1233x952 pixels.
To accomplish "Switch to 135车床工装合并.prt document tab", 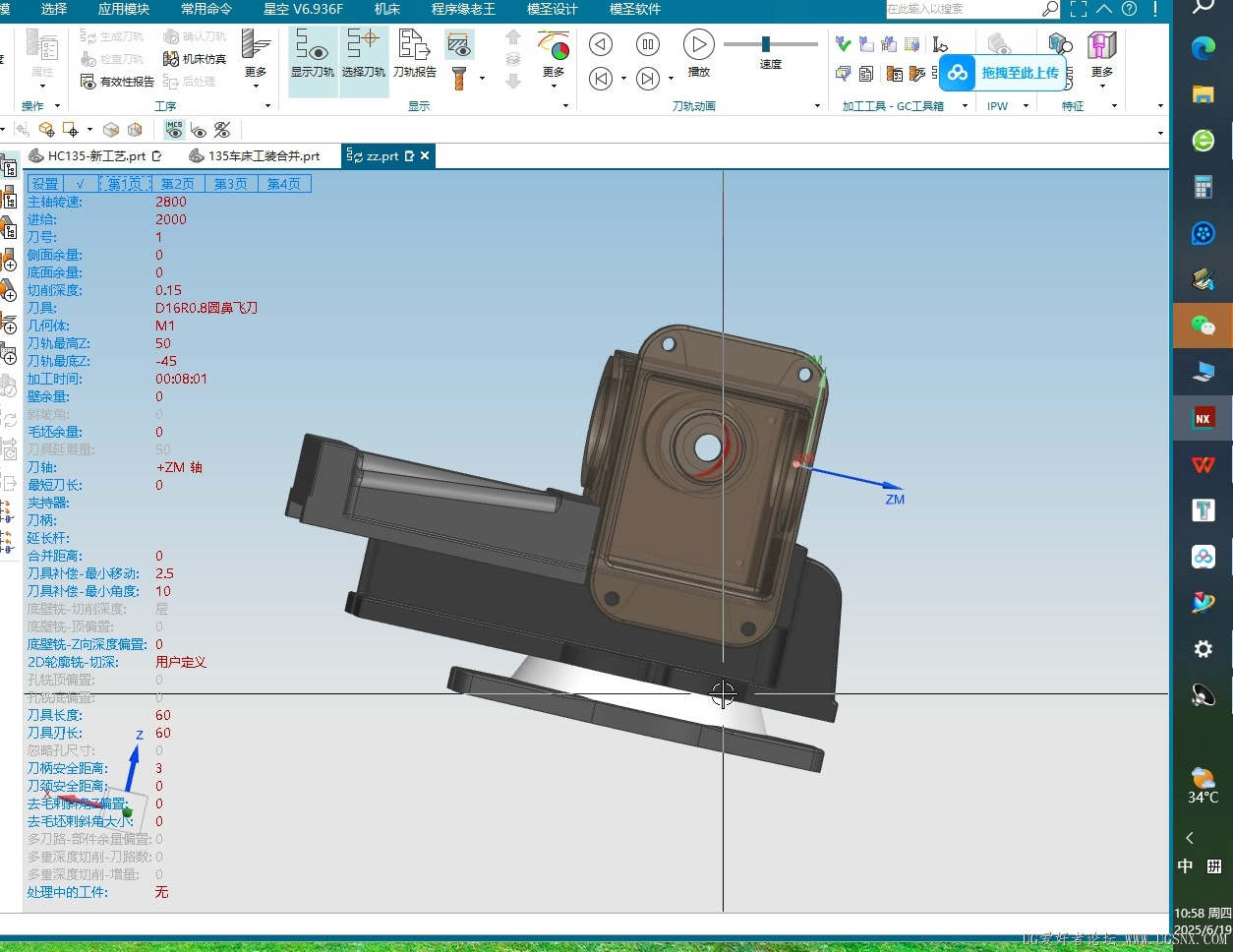I will (x=256, y=155).
